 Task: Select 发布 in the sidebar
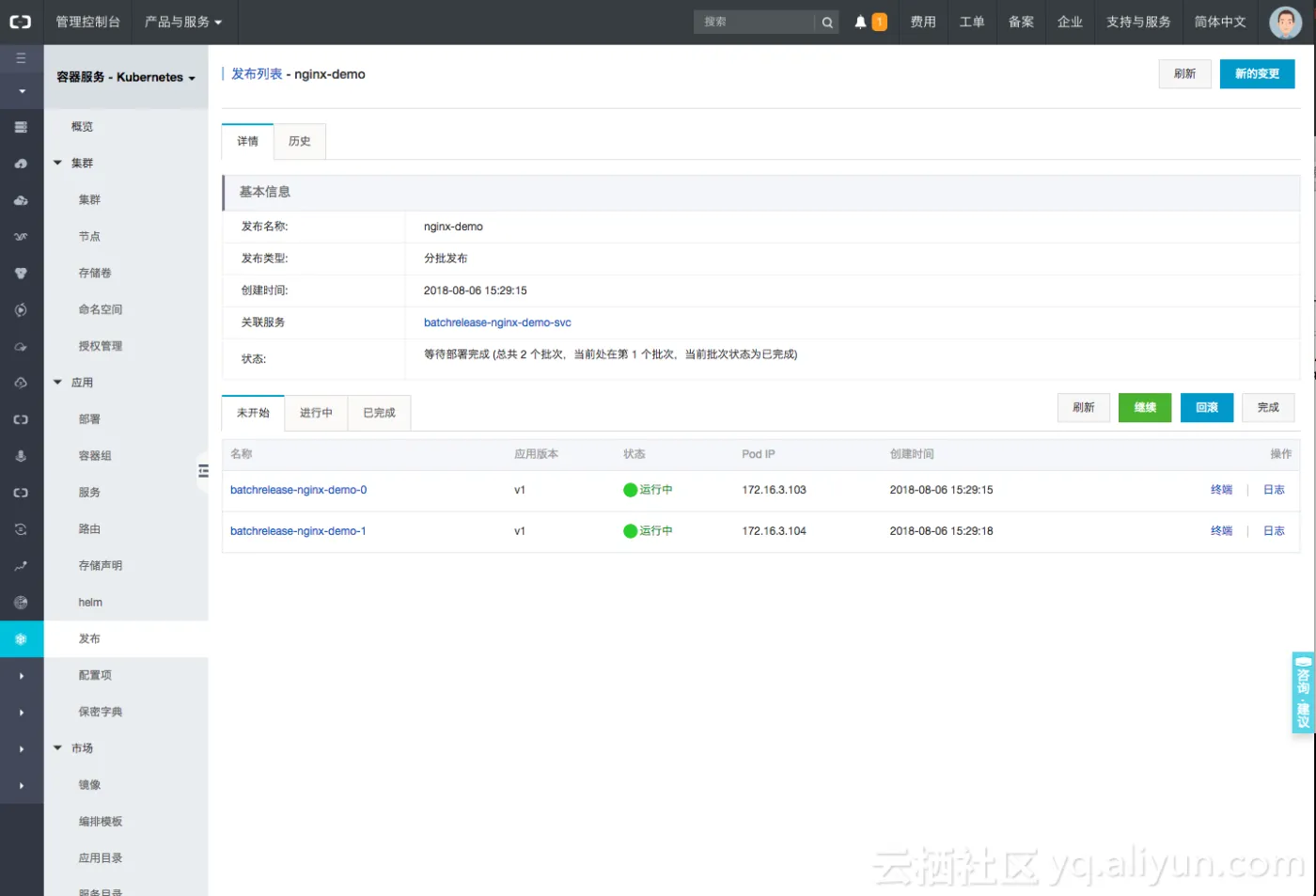coord(126,639)
